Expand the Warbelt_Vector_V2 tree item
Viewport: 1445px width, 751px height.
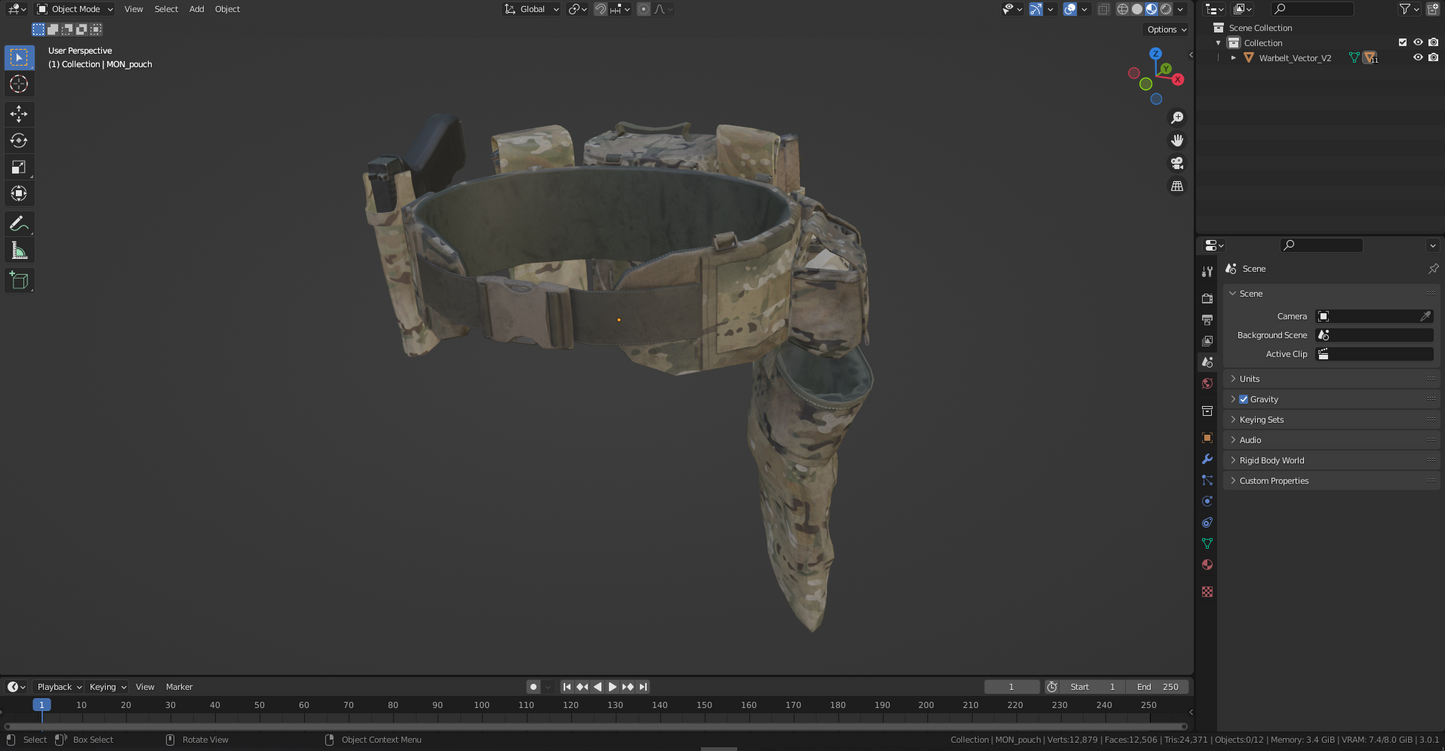pos(1233,58)
